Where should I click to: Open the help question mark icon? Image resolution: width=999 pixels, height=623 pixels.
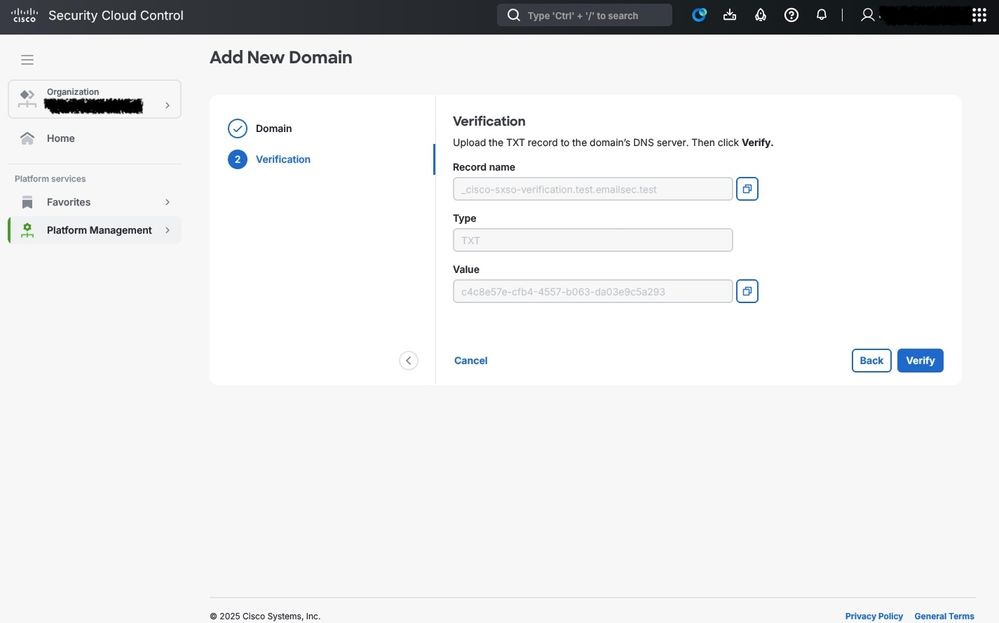[791, 15]
